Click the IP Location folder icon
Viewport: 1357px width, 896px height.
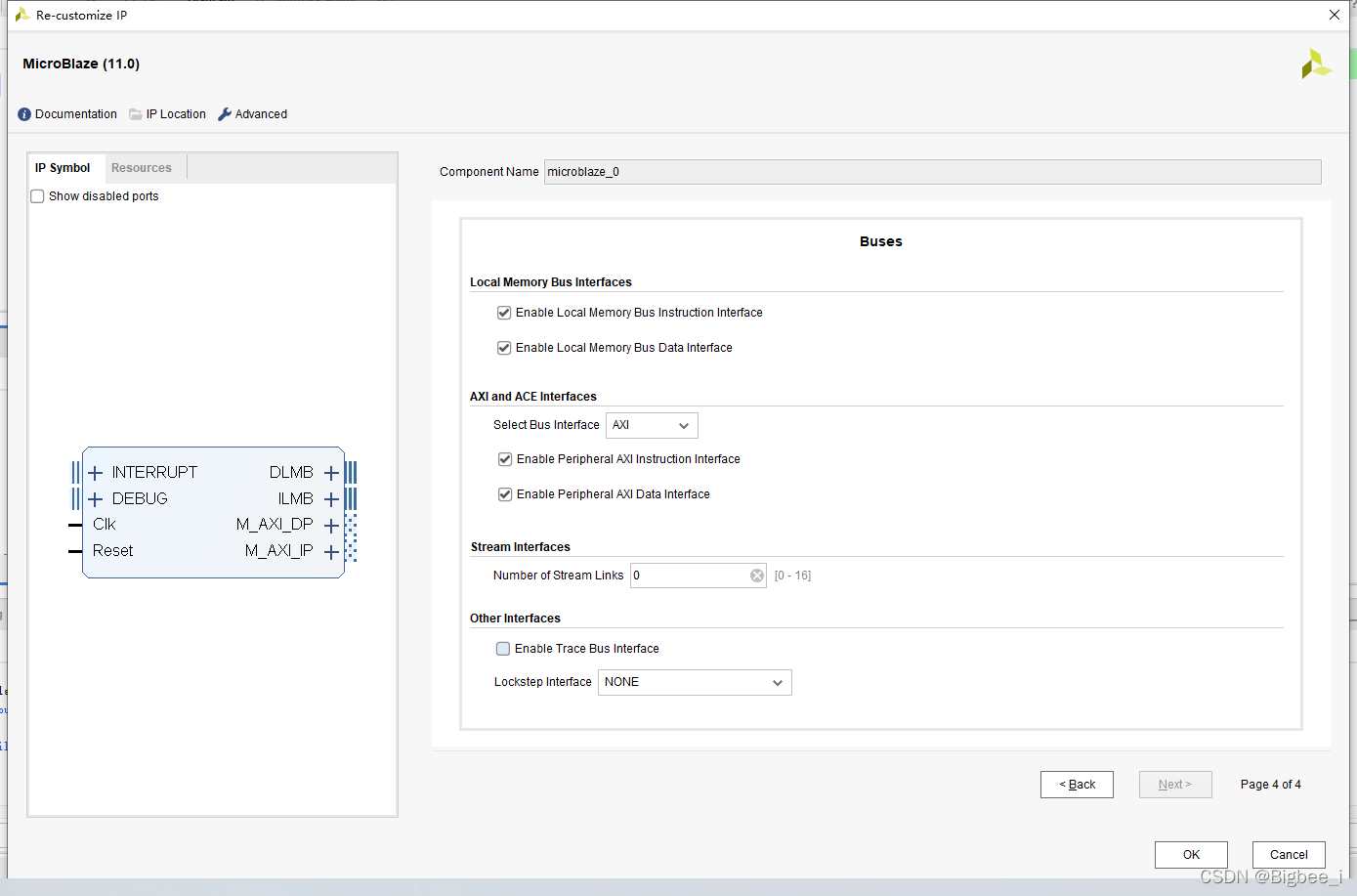(x=136, y=114)
